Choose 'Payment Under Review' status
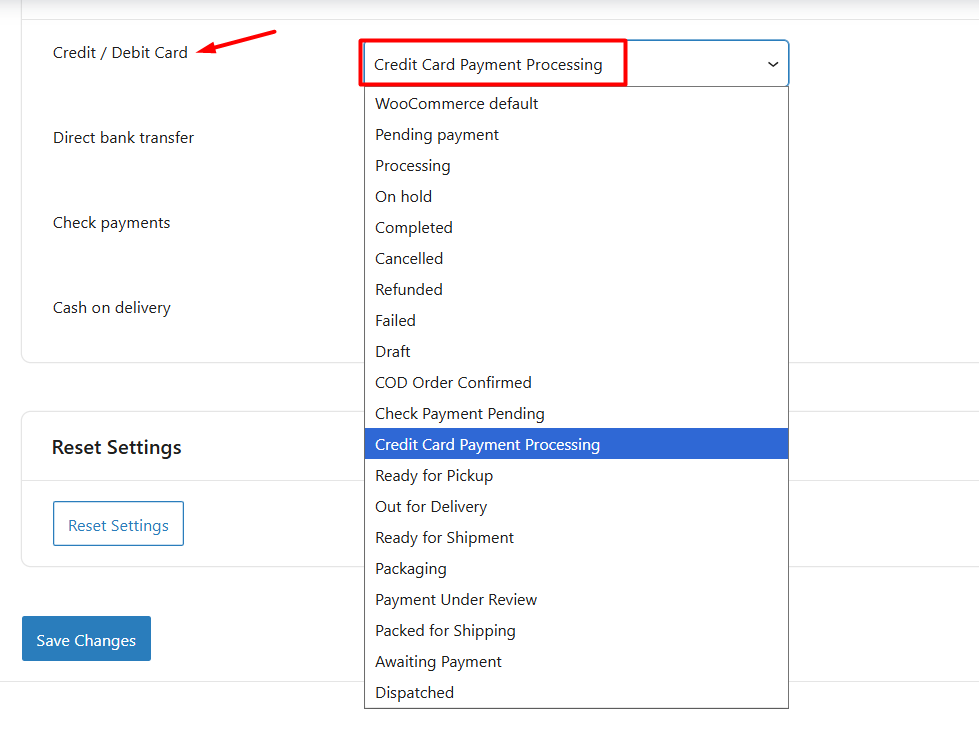 [x=456, y=600]
